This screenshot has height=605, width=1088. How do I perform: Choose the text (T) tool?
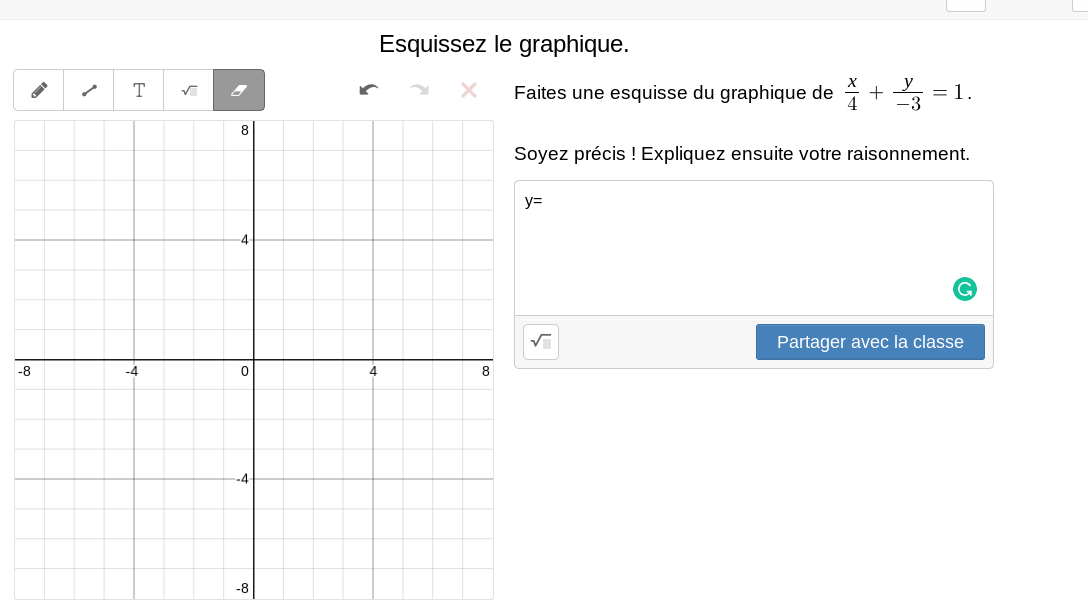click(139, 90)
